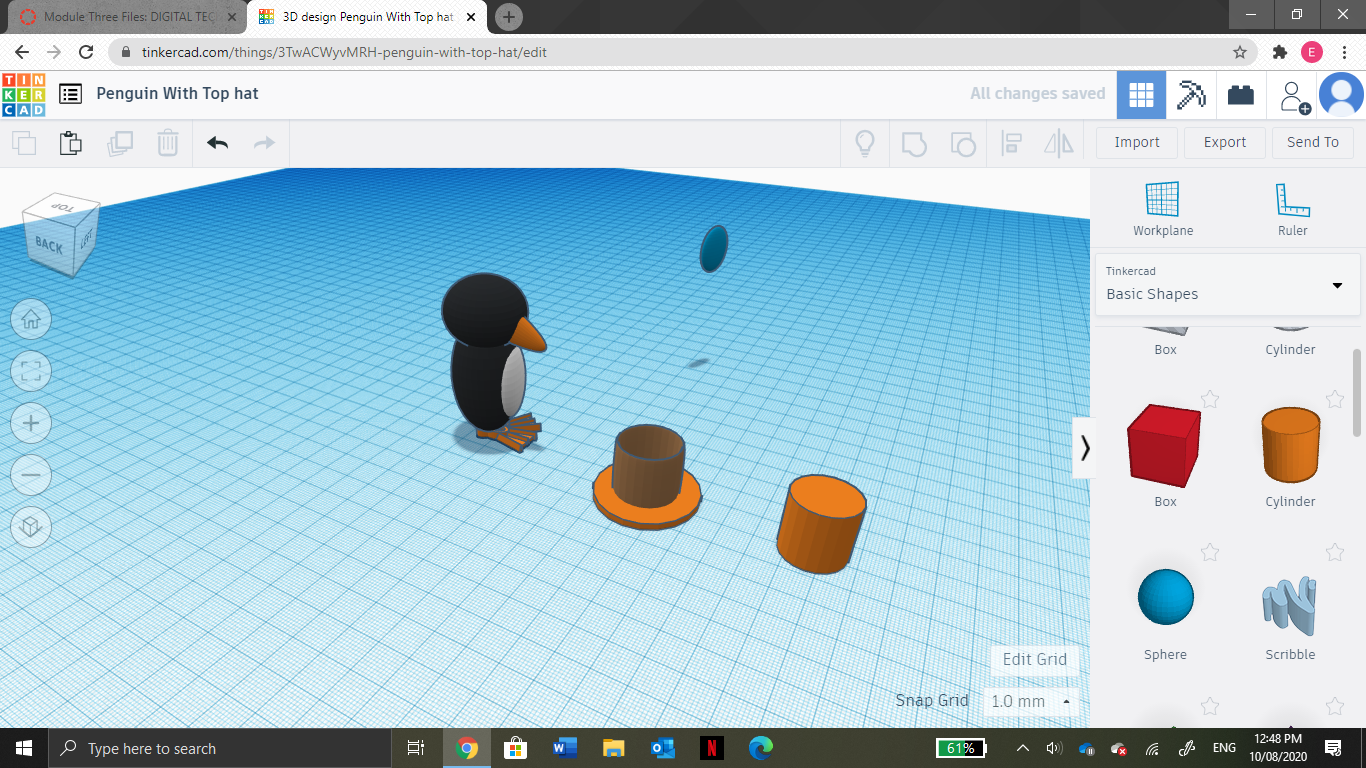
Task: Click the Paste tool icon
Action: (71, 143)
